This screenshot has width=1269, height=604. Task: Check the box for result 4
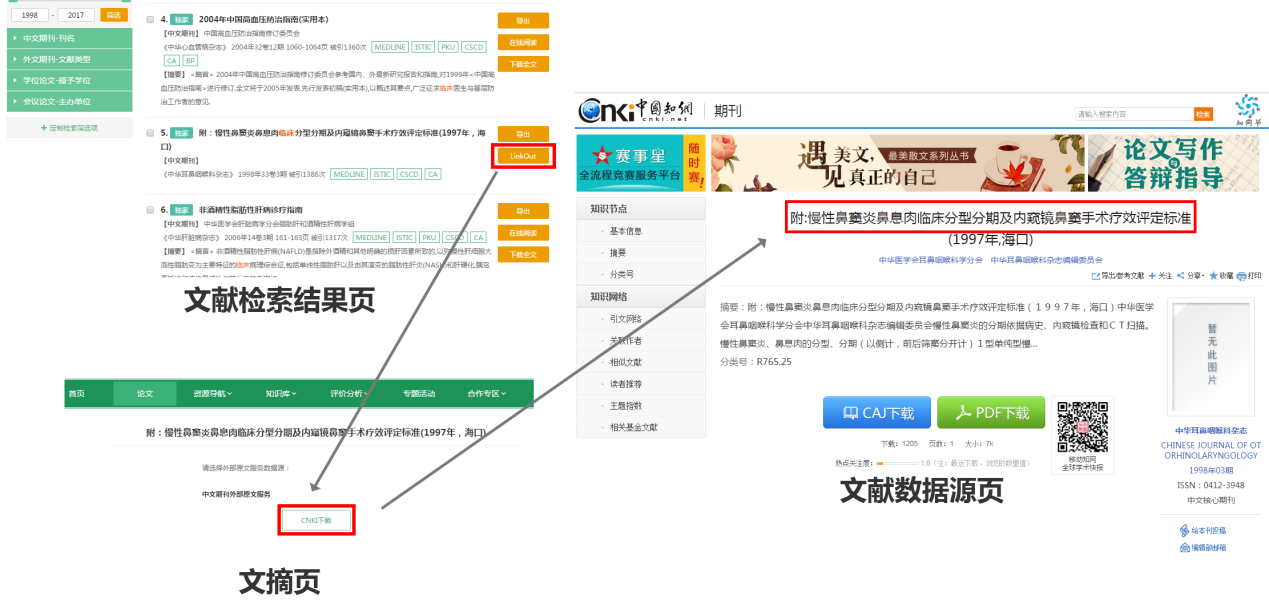click(x=150, y=20)
